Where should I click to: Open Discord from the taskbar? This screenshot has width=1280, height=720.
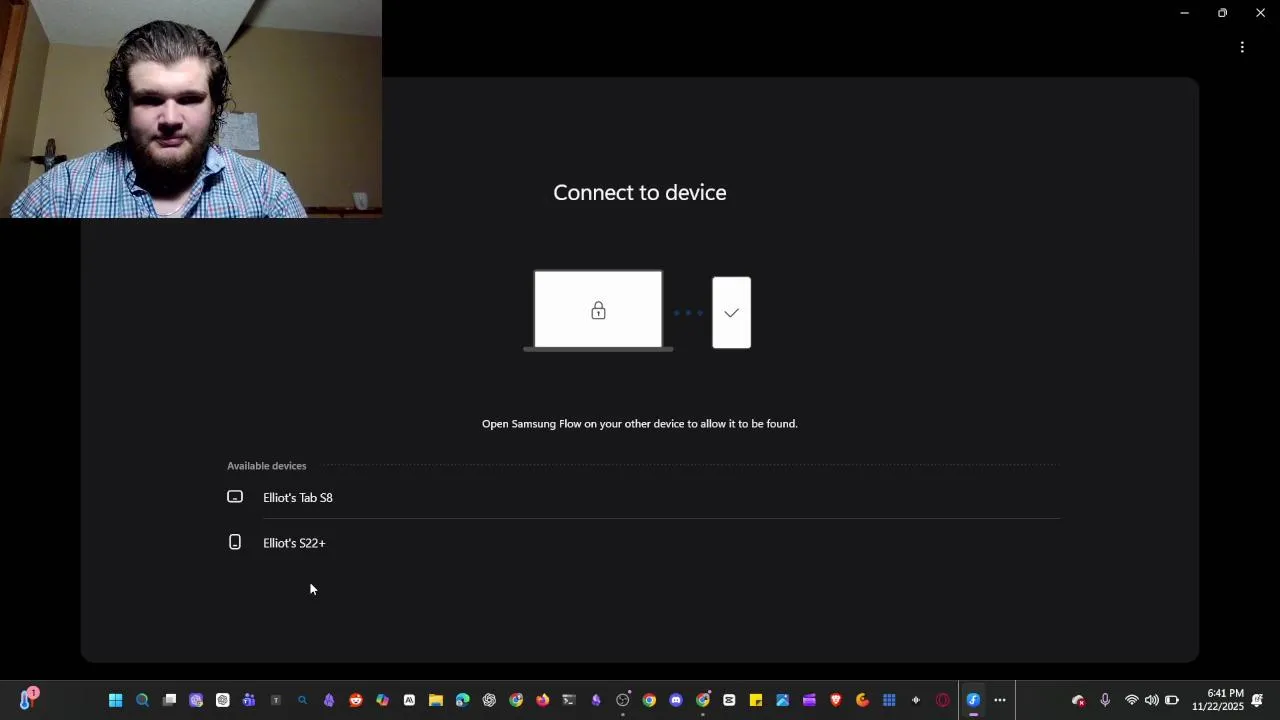click(676, 700)
